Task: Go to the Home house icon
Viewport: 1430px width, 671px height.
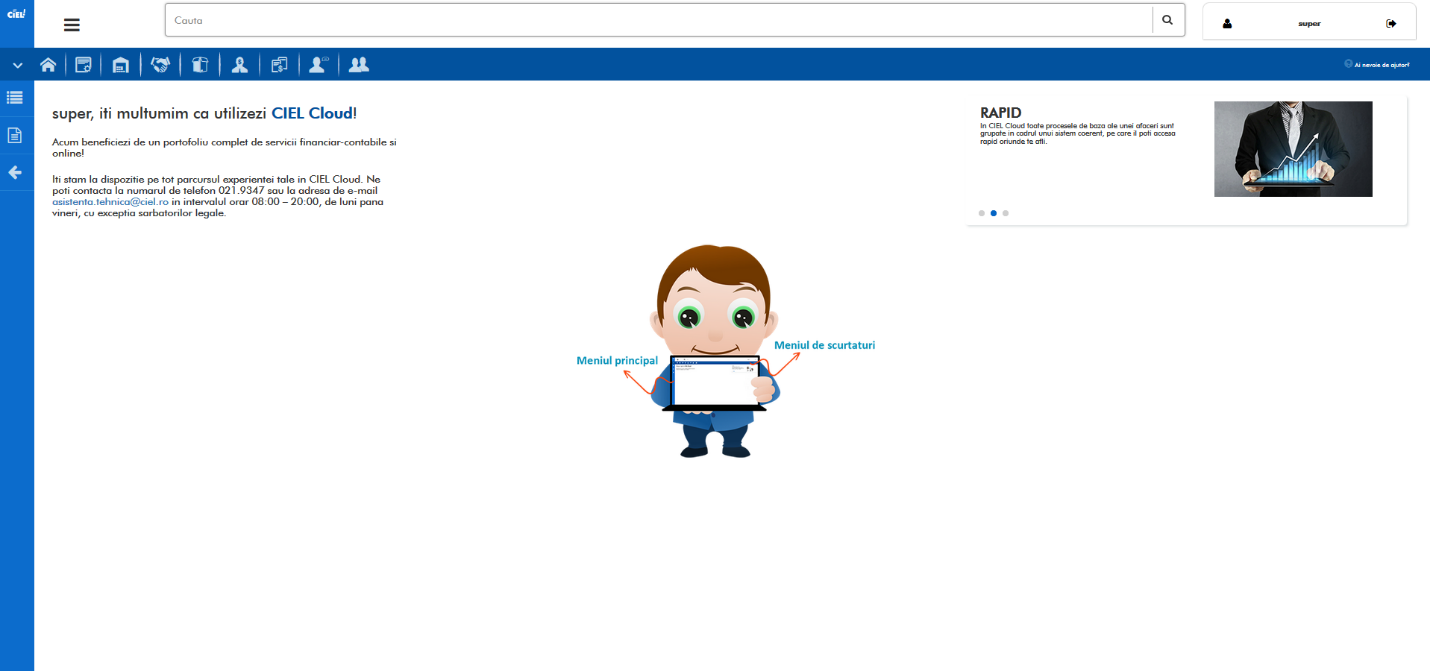Action: pos(47,65)
